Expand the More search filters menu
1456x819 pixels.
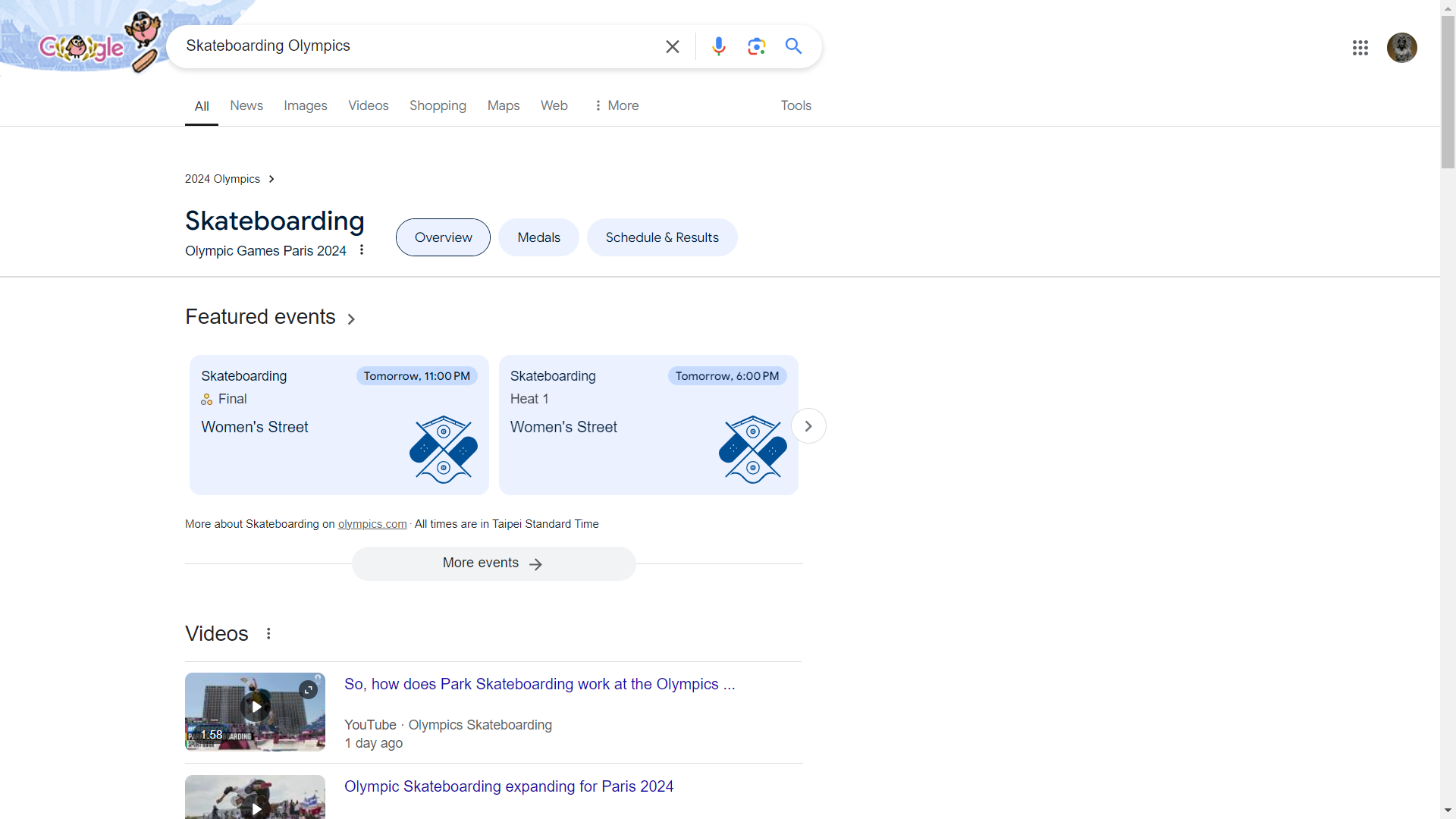pyautogui.click(x=617, y=105)
